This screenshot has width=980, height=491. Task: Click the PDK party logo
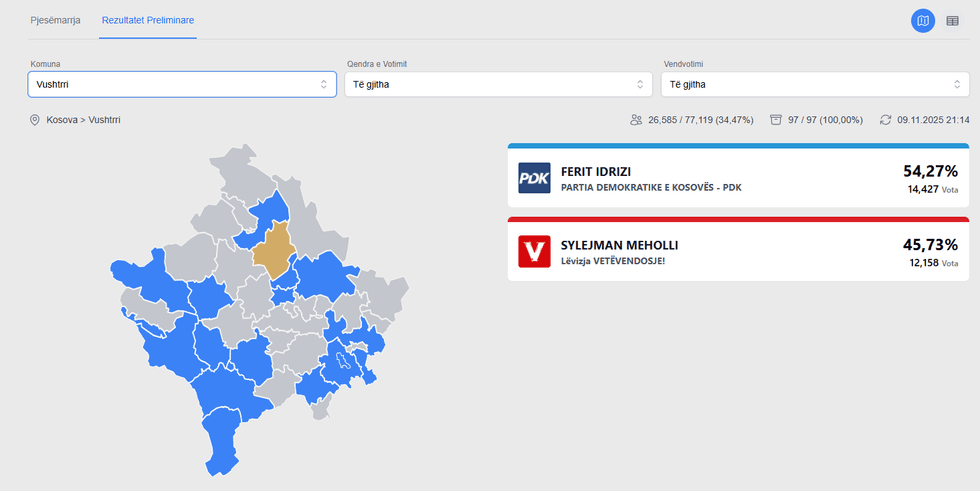pyautogui.click(x=534, y=178)
